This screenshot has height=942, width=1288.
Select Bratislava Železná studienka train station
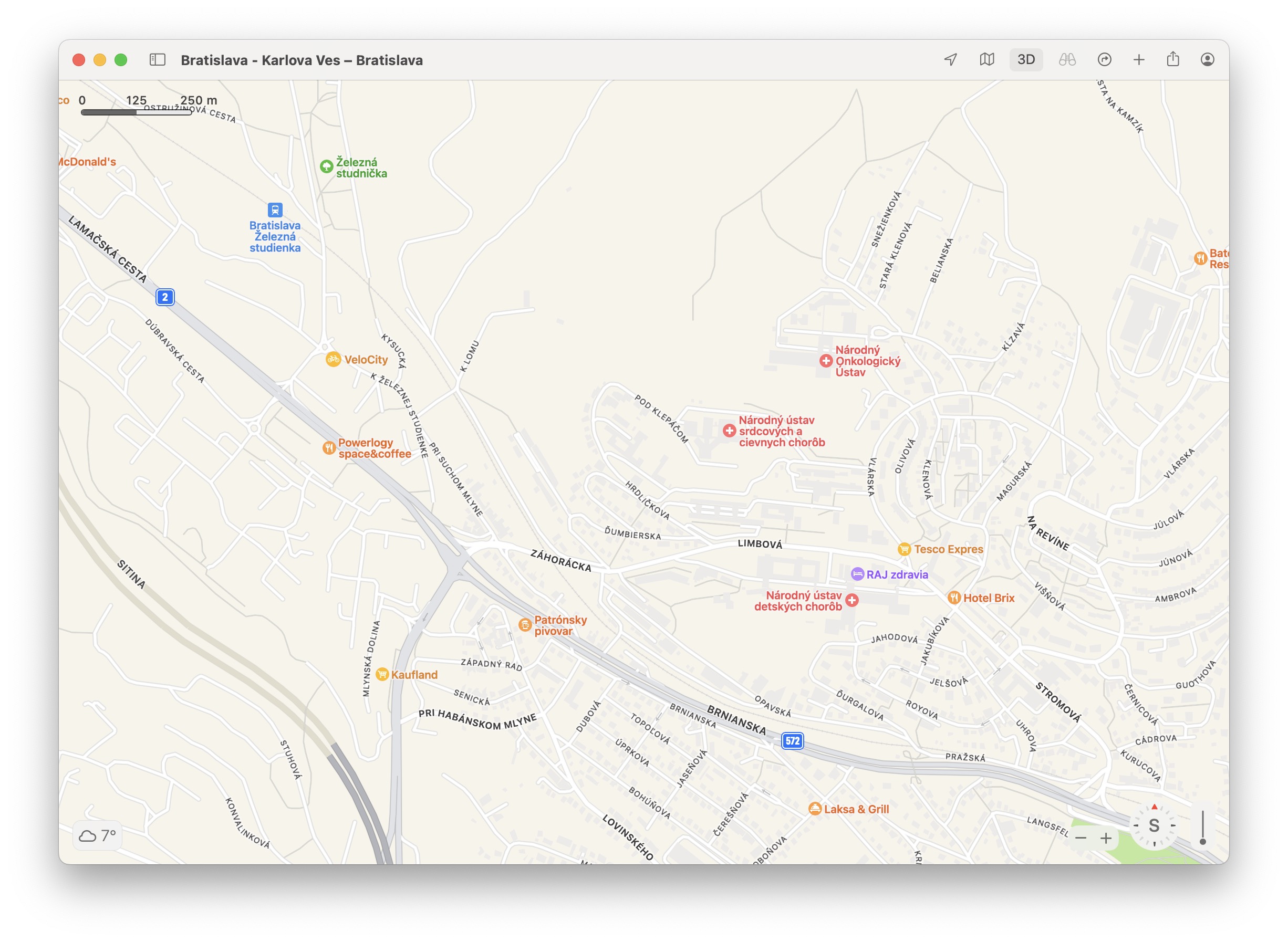tap(275, 211)
